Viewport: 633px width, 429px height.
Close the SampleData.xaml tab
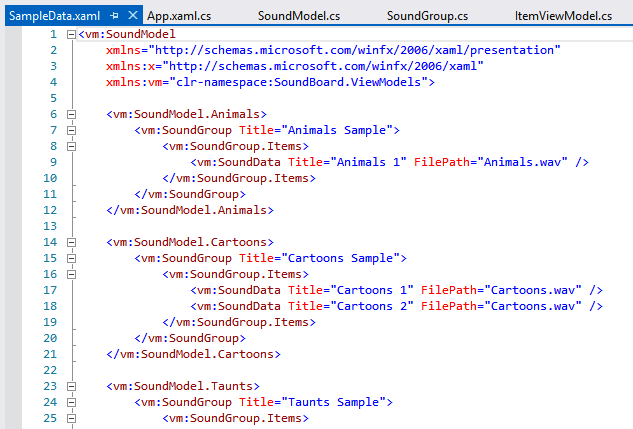(x=133, y=16)
